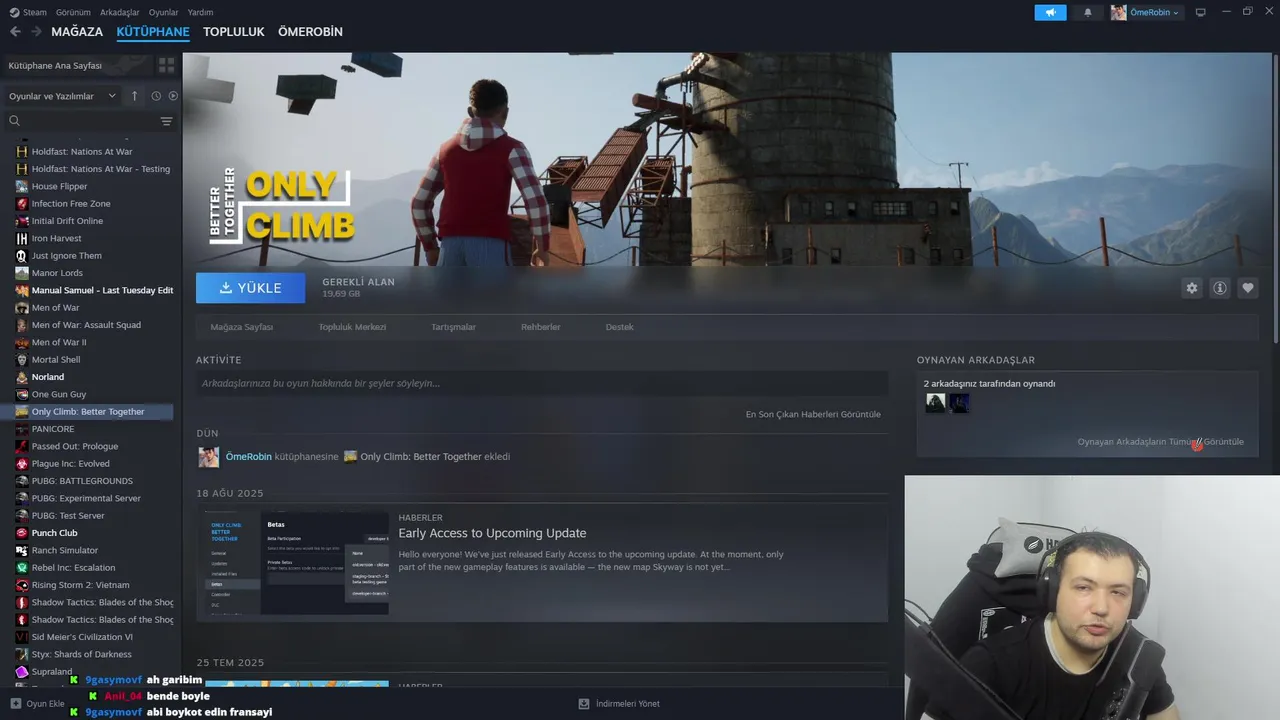1280x720 pixels.
Task: Open Topluluk Merkezi link
Action: point(352,327)
